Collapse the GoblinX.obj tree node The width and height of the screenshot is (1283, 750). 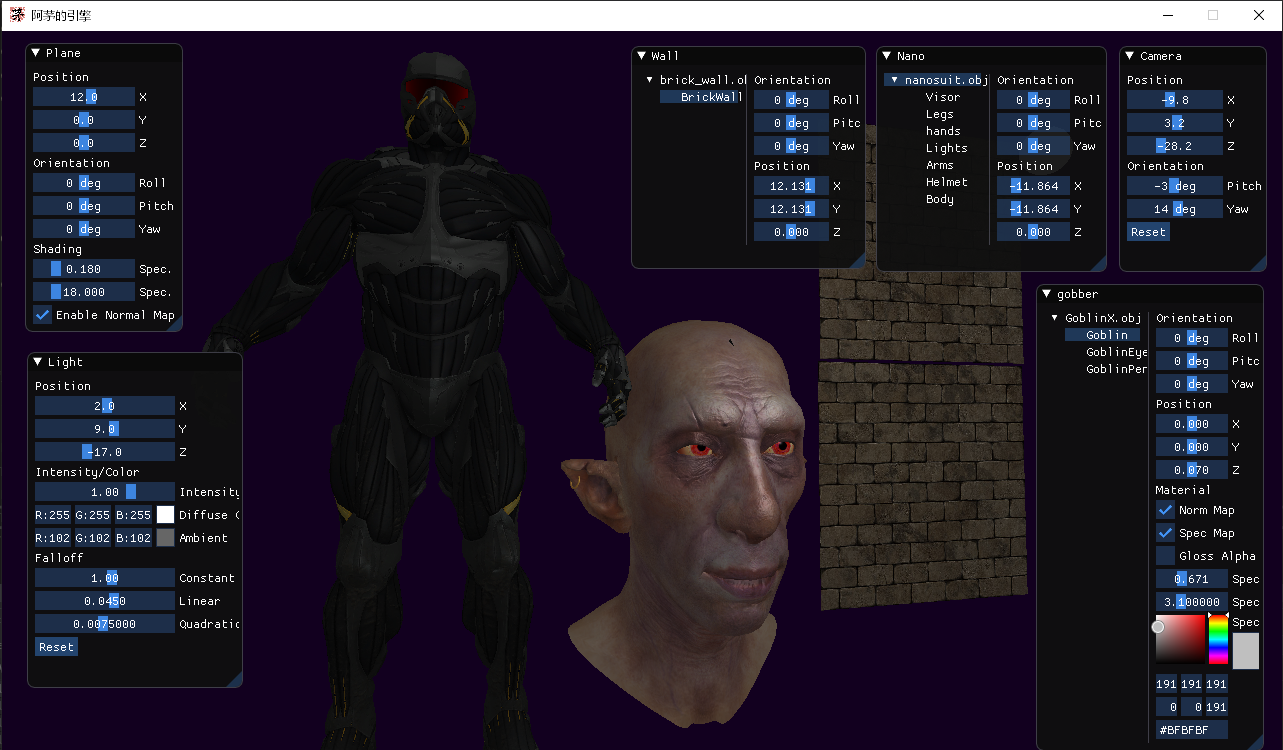coord(1055,318)
